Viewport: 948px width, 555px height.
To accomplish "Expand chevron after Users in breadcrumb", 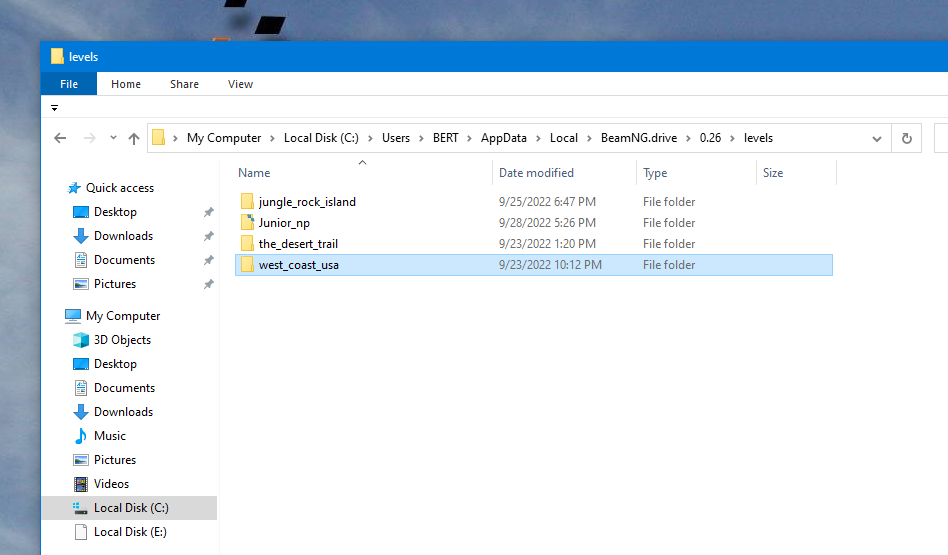I will (x=421, y=138).
